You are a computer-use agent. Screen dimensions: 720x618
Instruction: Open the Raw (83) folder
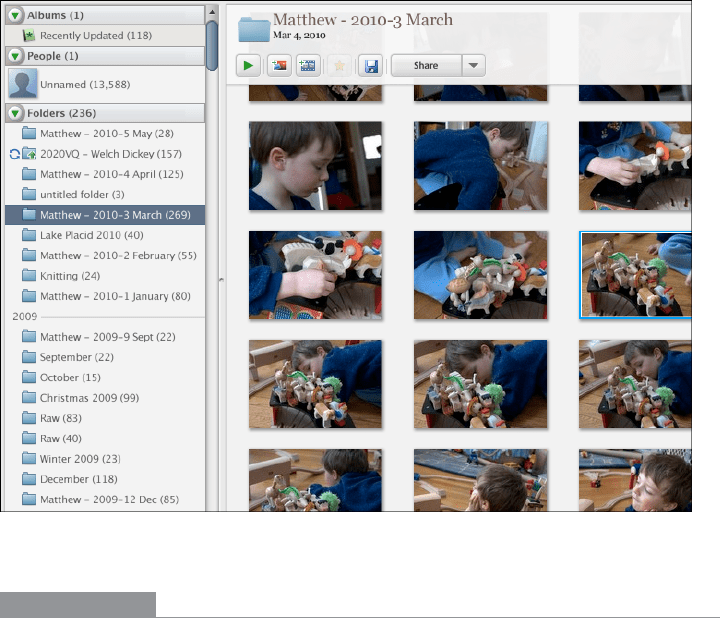point(105,418)
